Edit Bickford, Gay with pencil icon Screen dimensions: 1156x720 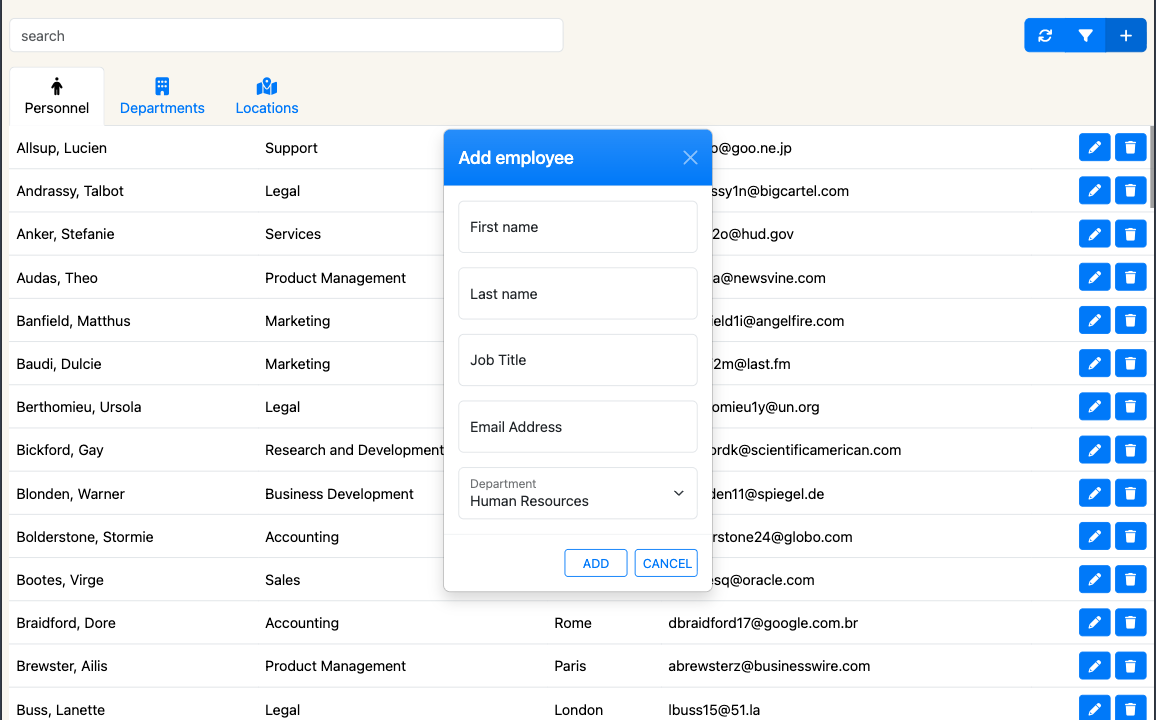click(1094, 450)
